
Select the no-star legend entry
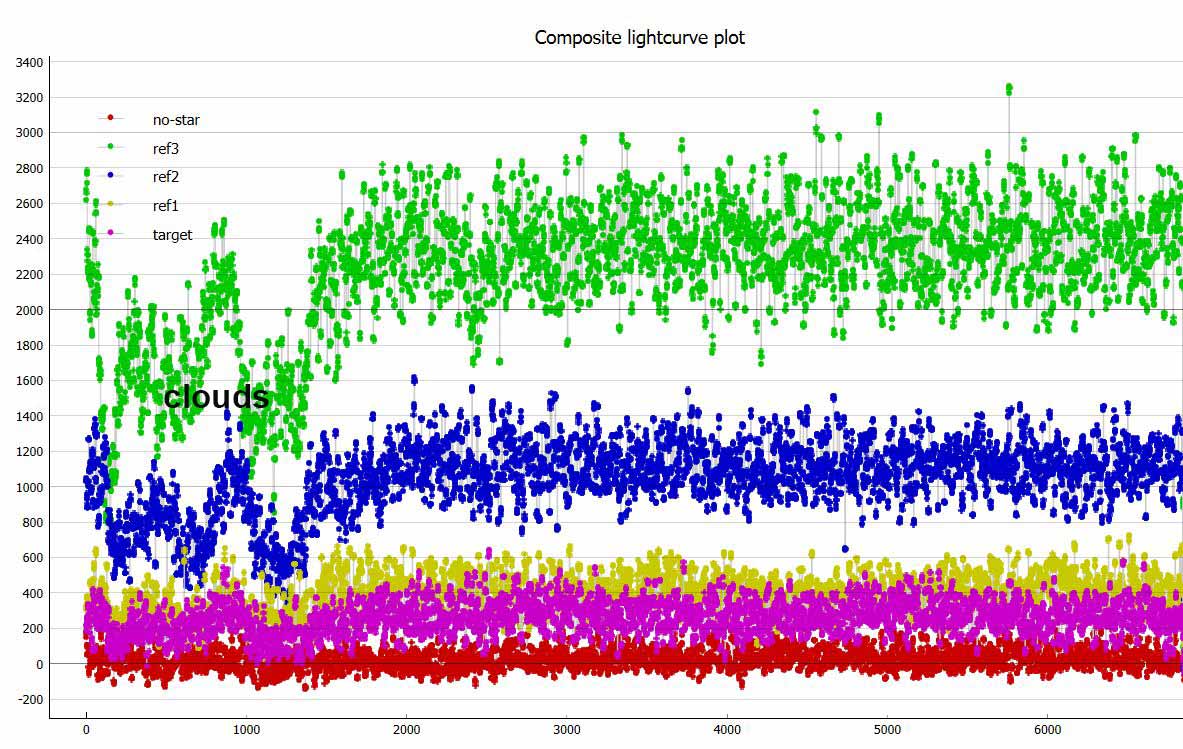pos(149,119)
